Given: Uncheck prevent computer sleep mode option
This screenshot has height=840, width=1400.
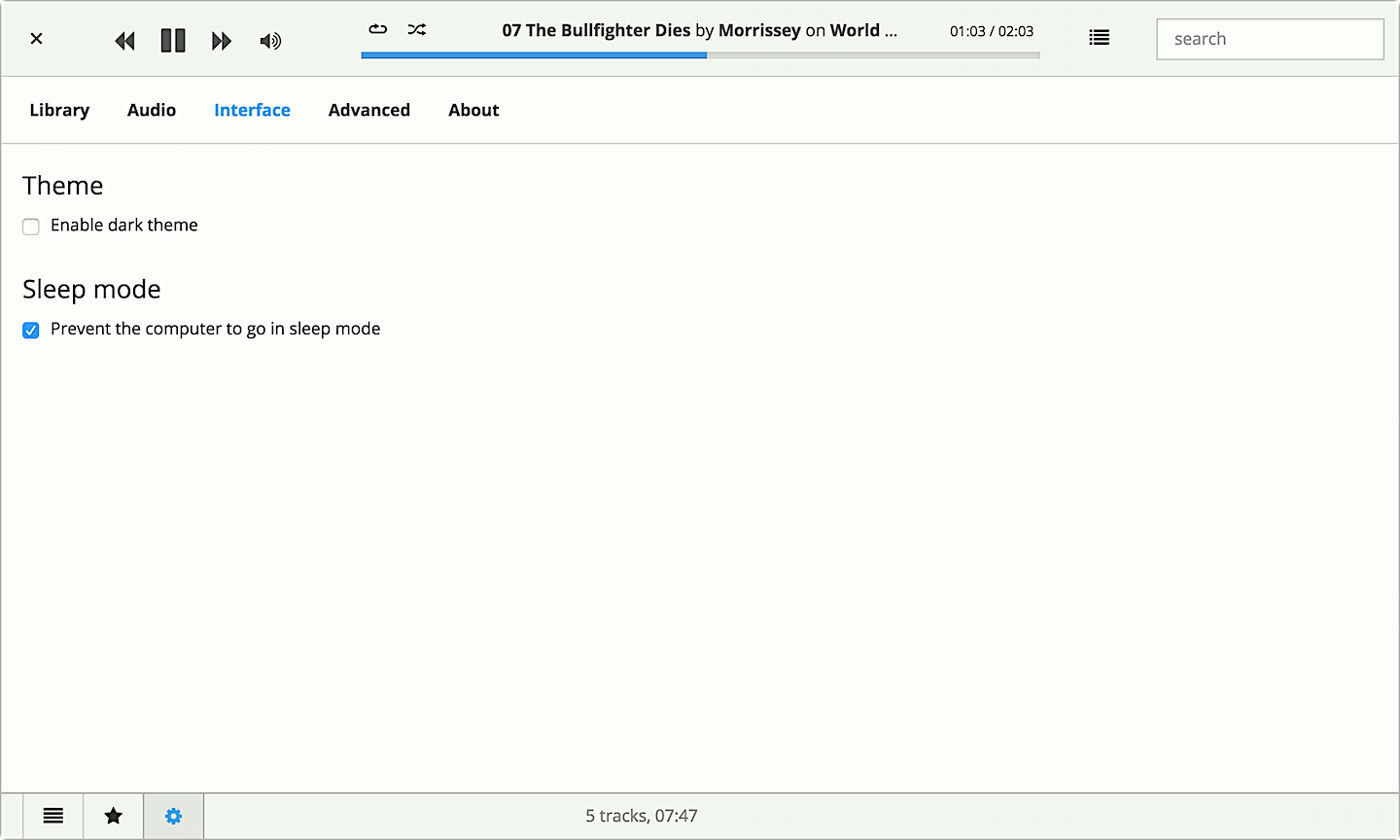Looking at the screenshot, I should [x=31, y=331].
